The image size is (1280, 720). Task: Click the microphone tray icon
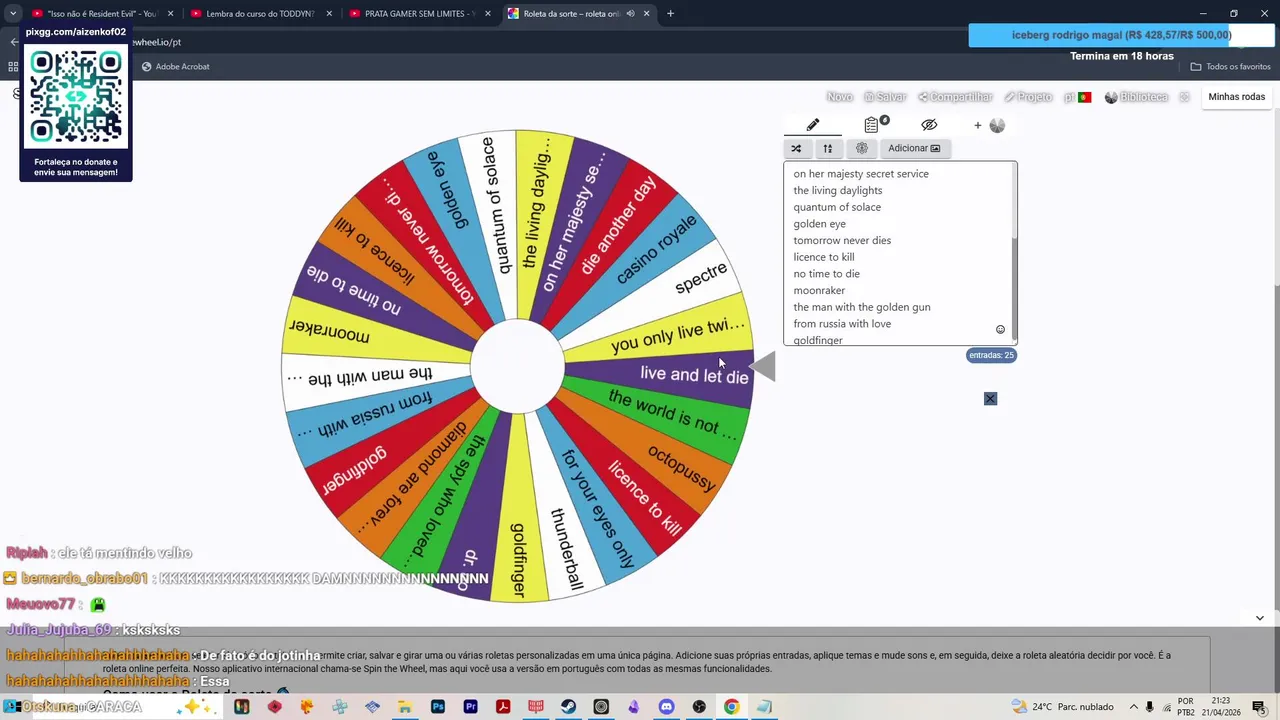click(x=1150, y=707)
